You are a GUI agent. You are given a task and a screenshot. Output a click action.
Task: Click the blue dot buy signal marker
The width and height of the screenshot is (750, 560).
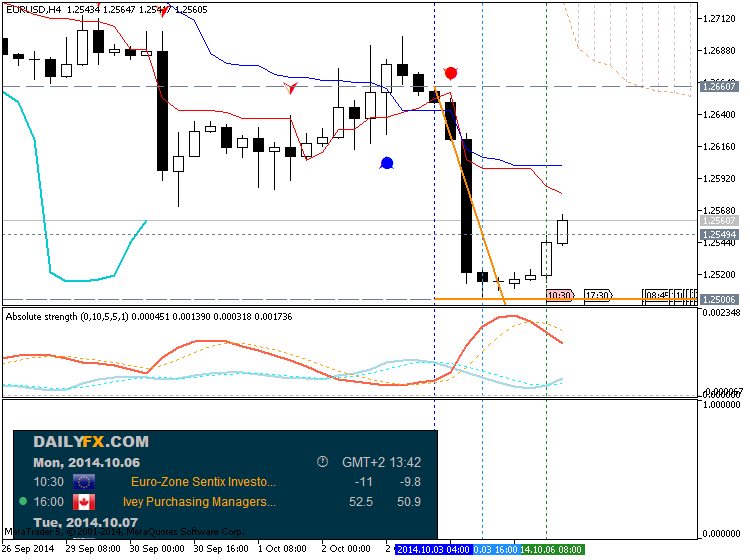pos(387,162)
